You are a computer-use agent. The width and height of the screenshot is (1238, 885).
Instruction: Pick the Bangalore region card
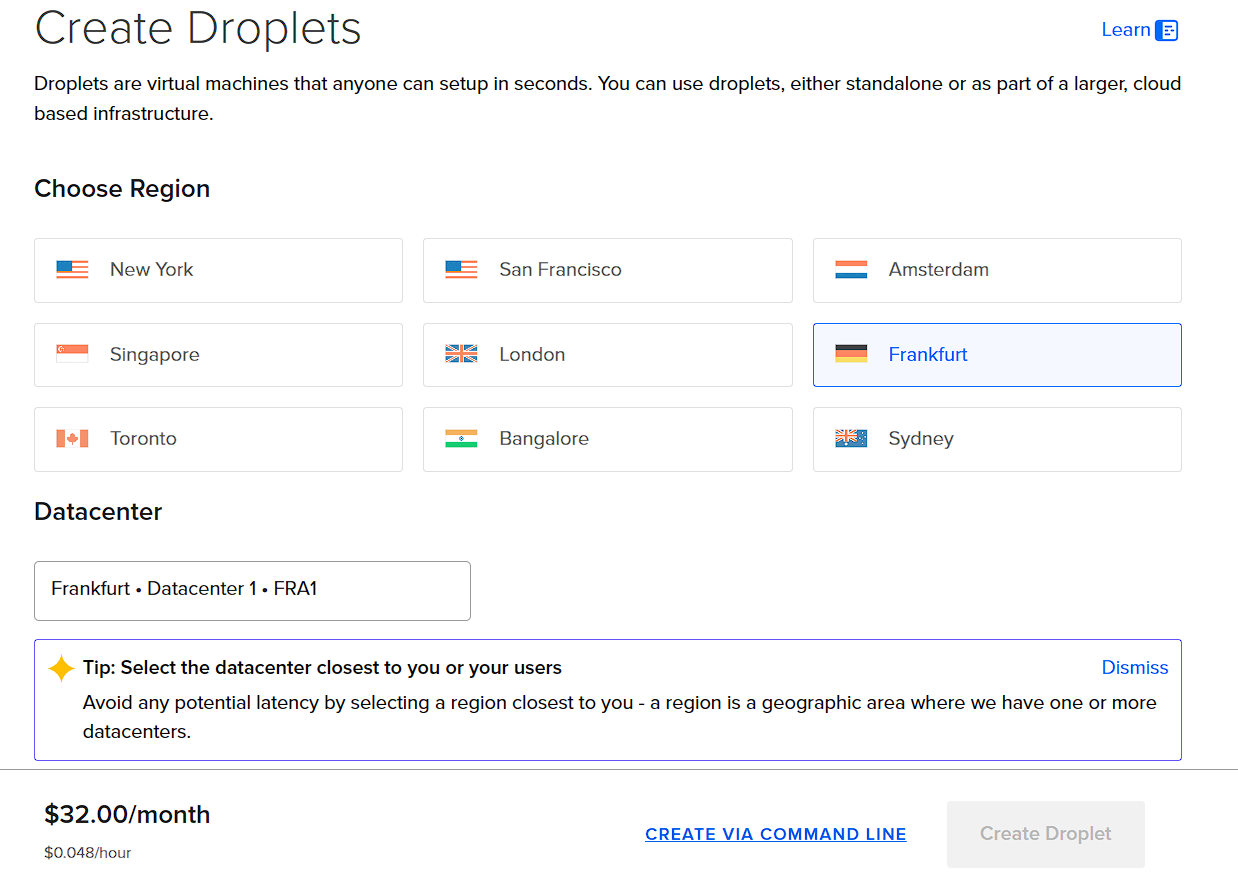coord(607,439)
